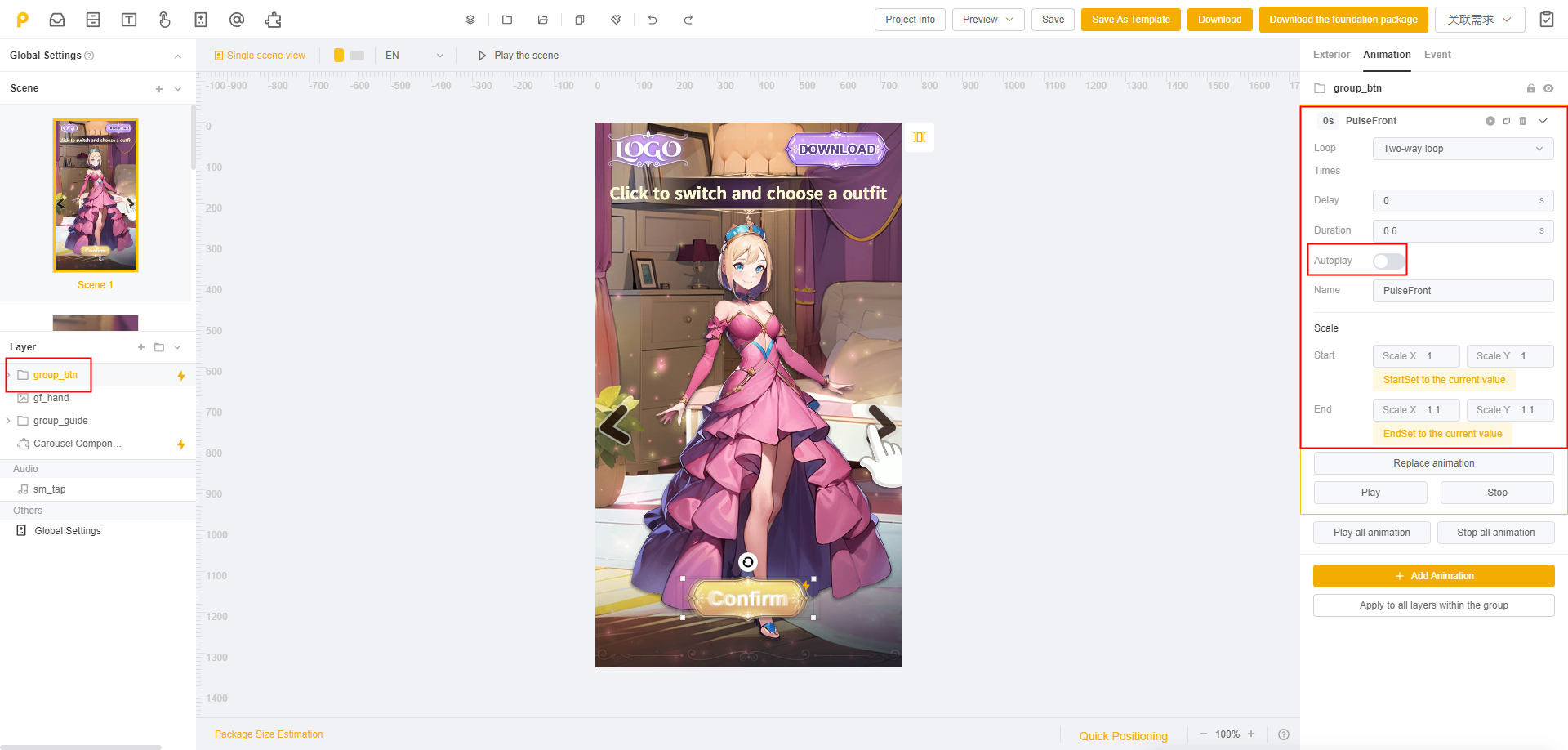Viewport: 1568px width, 750px height.
Task: Switch to the Exterior tab
Action: point(1331,55)
